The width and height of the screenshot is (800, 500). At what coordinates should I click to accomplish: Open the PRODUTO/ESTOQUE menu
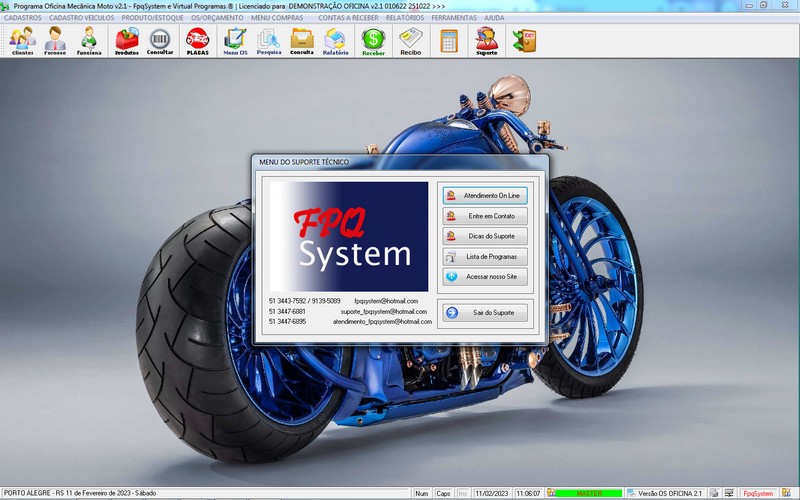click(x=152, y=18)
